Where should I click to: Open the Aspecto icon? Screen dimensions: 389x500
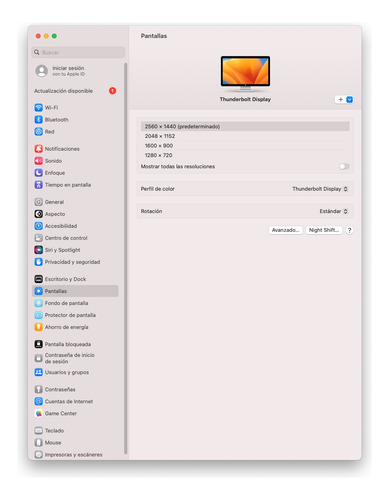(39, 214)
